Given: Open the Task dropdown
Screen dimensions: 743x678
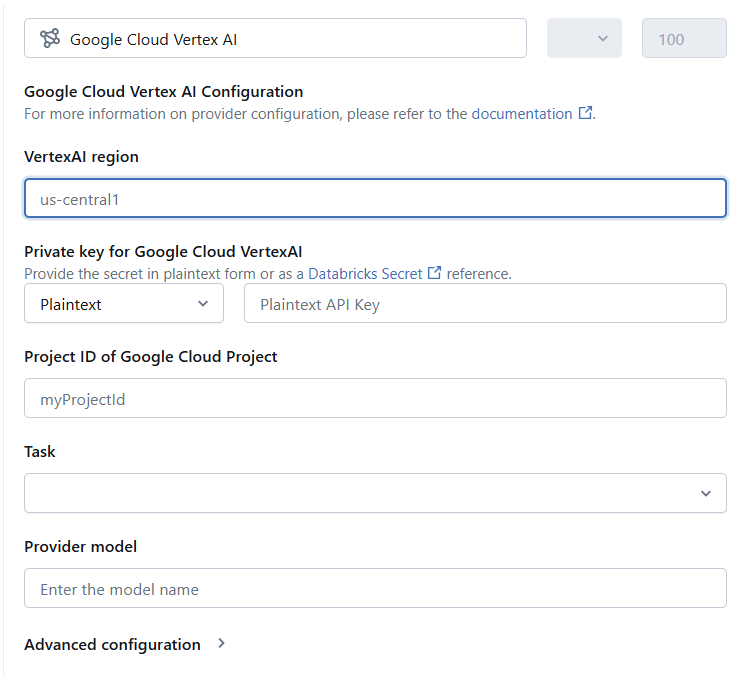Looking at the screenshot, I should (375, 493).
